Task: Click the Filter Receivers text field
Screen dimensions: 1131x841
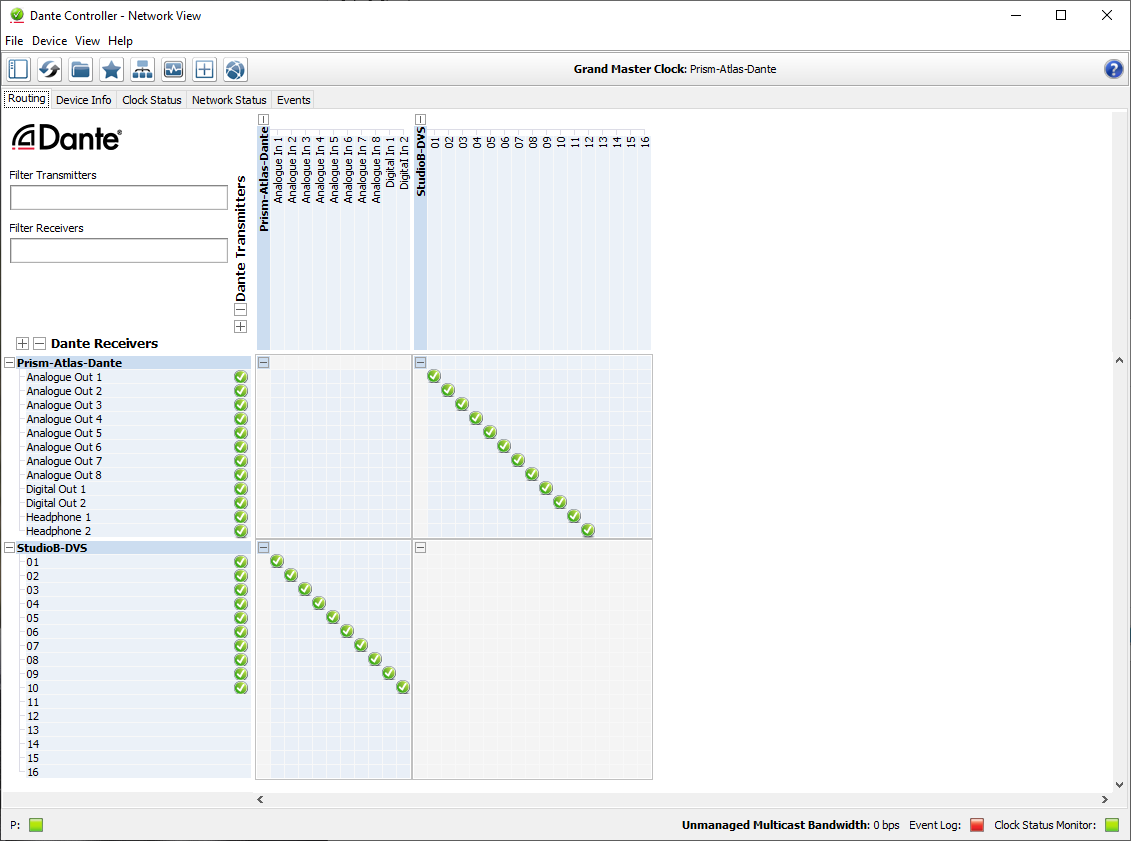Action: (119, 250)
